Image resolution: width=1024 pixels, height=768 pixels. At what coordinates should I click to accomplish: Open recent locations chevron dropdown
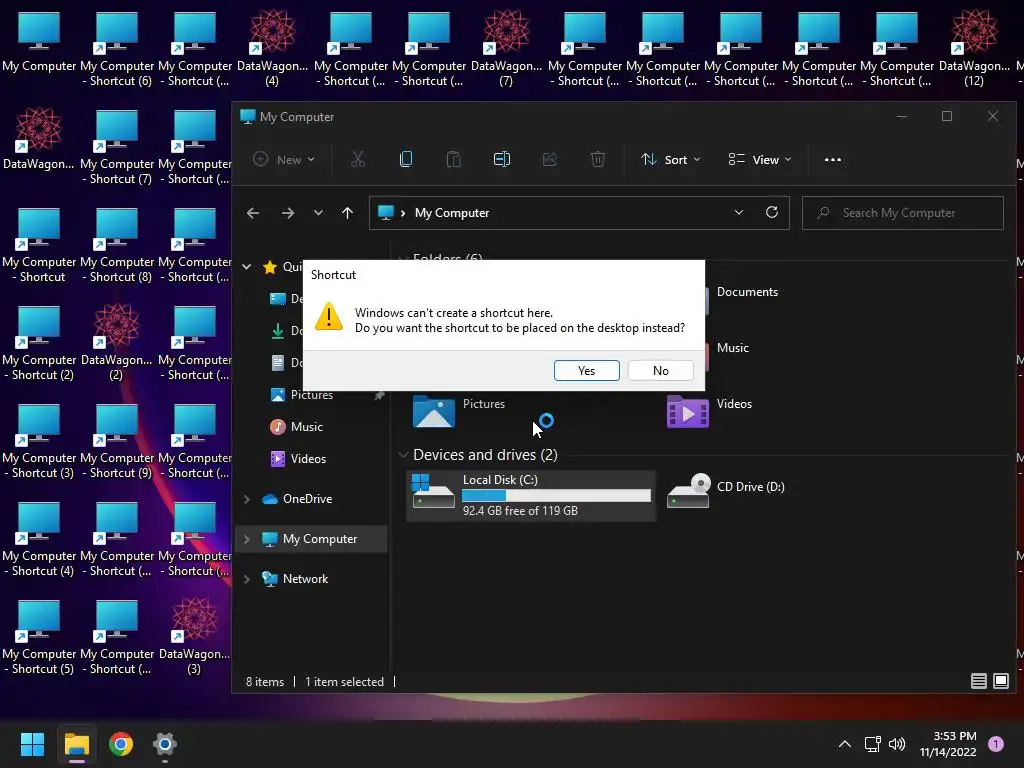coord(318,213)
